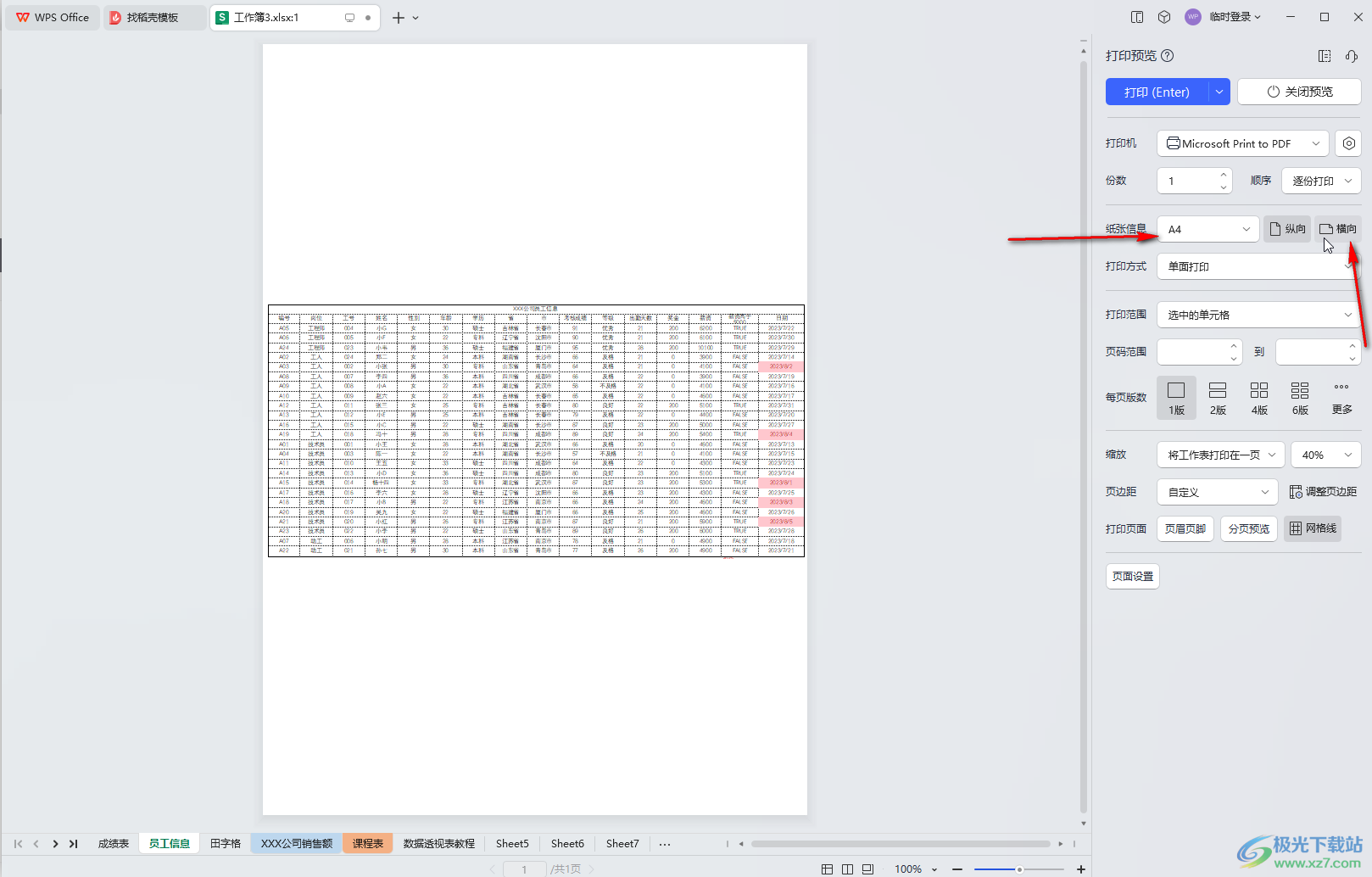
Task: Toggle 网格线 gridlines printing
Action: pyautogui.click(x=1313, y=528)
